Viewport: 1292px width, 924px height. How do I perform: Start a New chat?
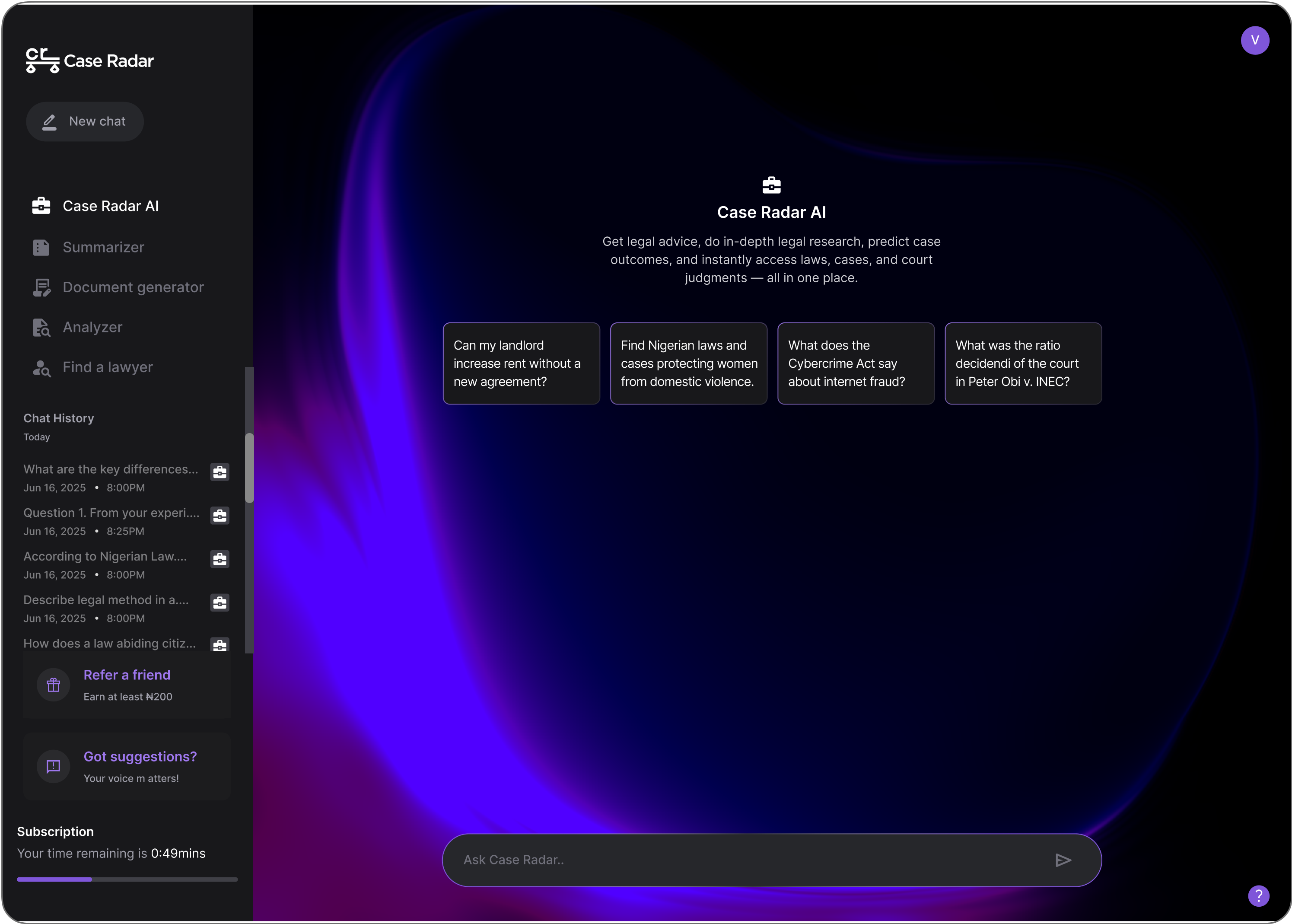(x=85, y=121)
